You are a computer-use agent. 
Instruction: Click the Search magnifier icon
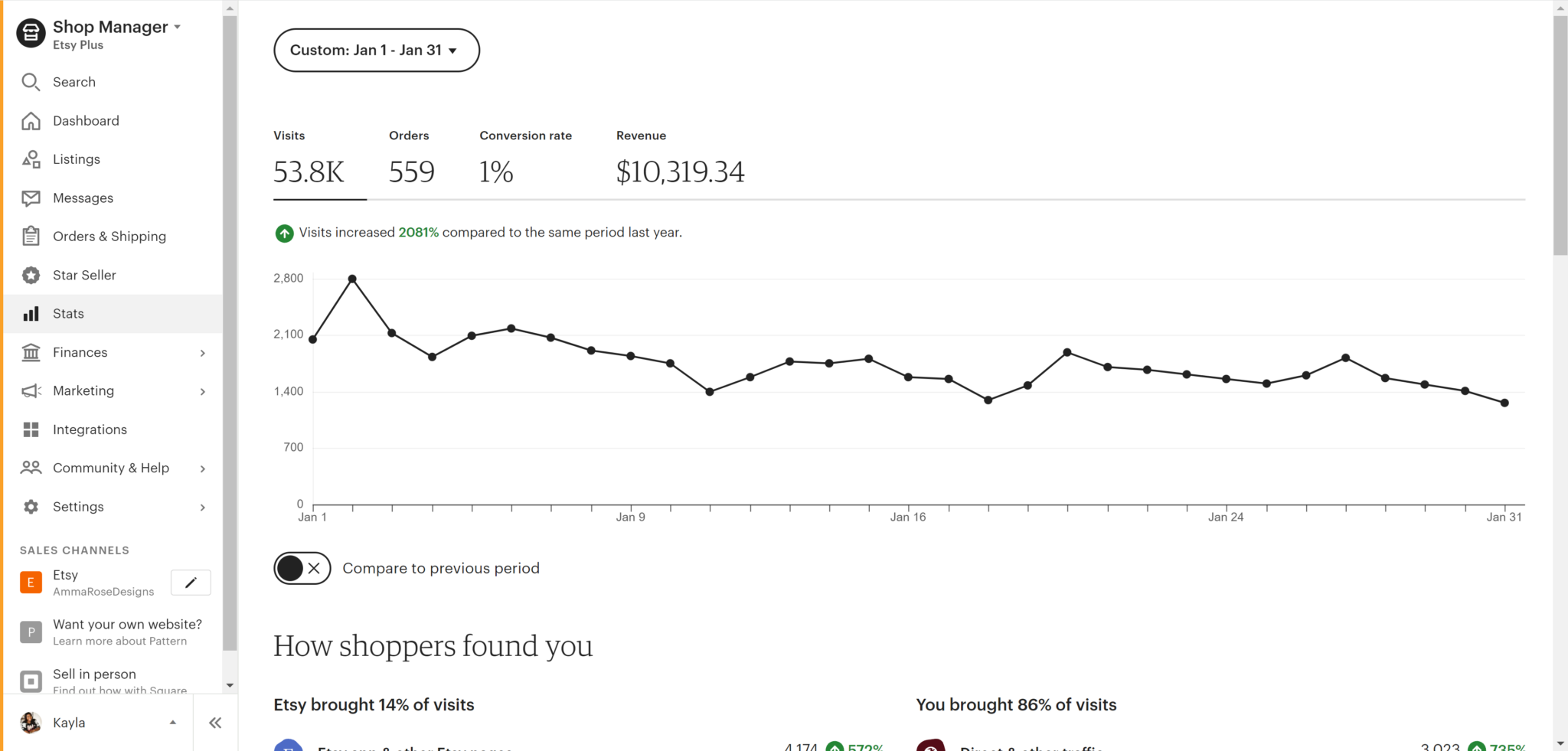pyautogui.click(x=31, y=82)
